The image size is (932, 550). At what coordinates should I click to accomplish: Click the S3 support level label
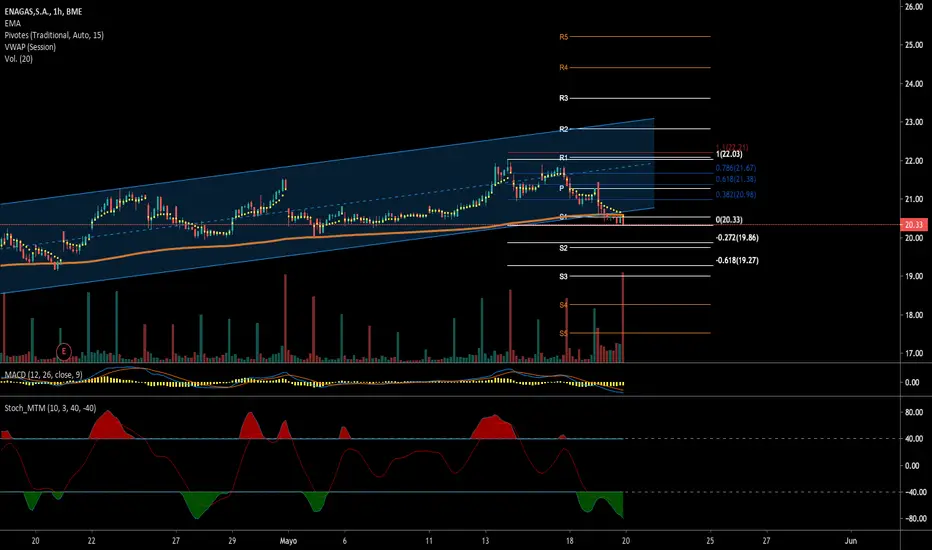point(563,276)
